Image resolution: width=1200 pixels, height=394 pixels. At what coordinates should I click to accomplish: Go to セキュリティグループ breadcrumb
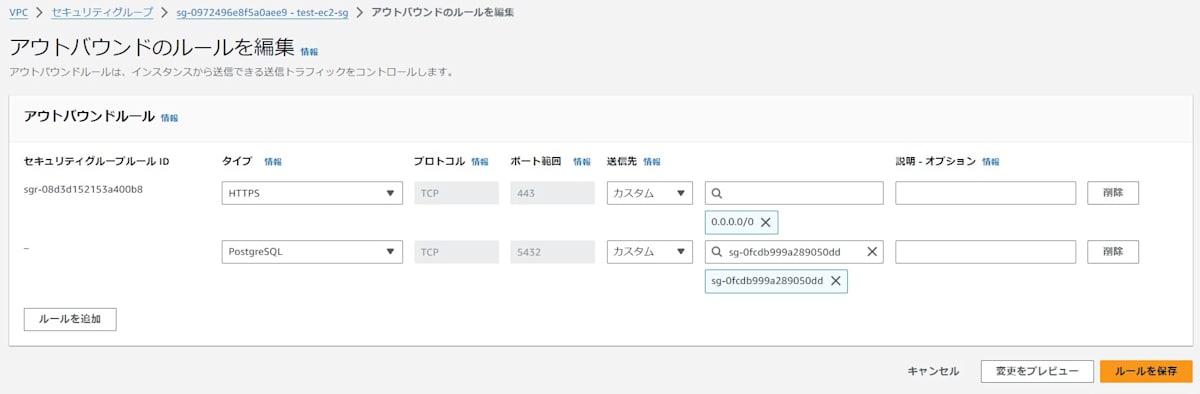(x=102, y=12)
